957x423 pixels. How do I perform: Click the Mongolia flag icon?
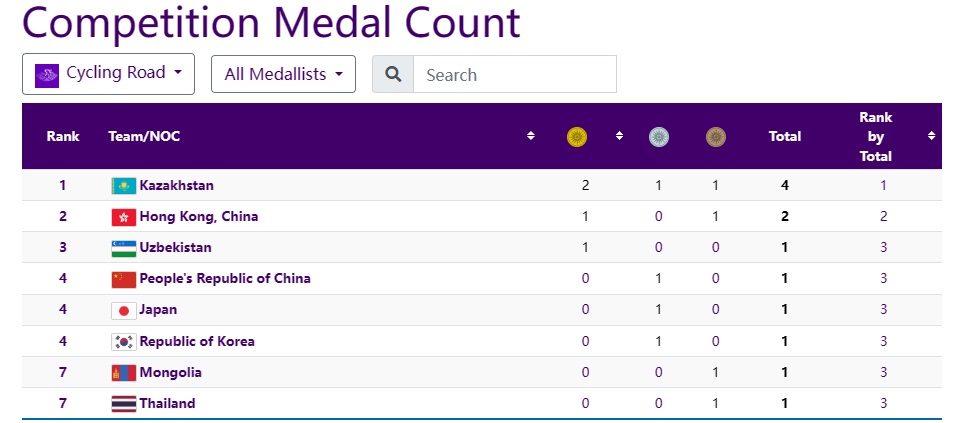123,373
